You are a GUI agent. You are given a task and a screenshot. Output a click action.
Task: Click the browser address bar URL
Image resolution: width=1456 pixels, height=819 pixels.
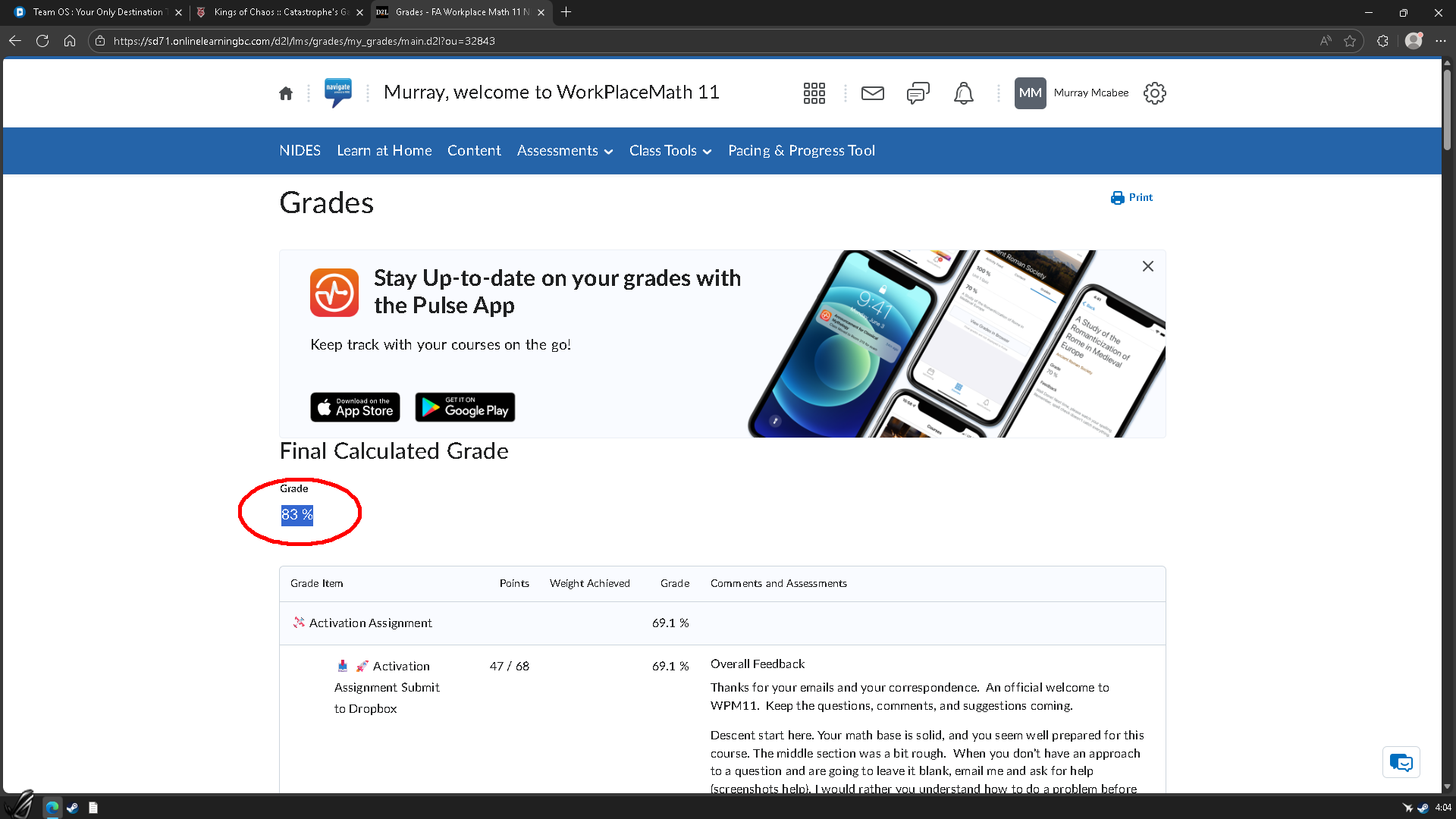coord(303,41)
